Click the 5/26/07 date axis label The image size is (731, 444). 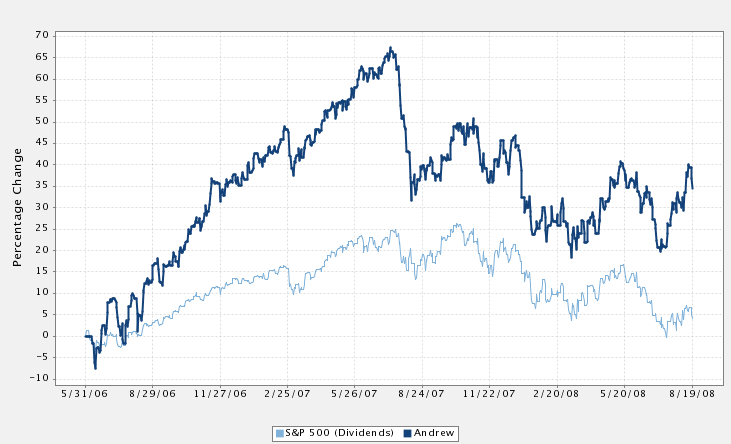click(x=354, y=394)
